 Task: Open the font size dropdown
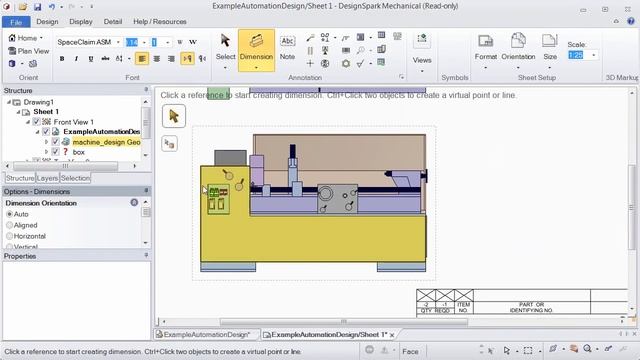(x=144, y=42)
